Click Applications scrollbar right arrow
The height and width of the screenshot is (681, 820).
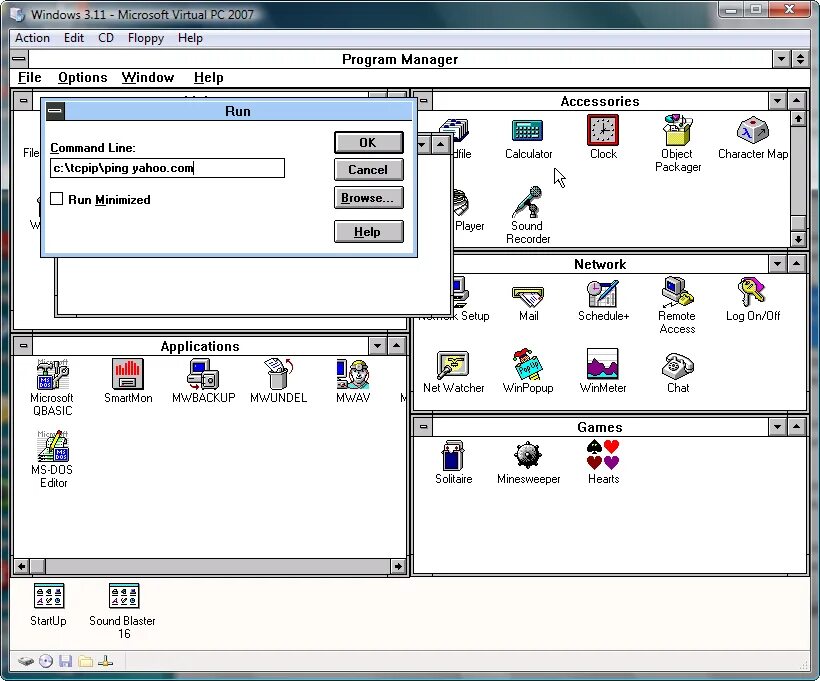[x=397, y=566]
